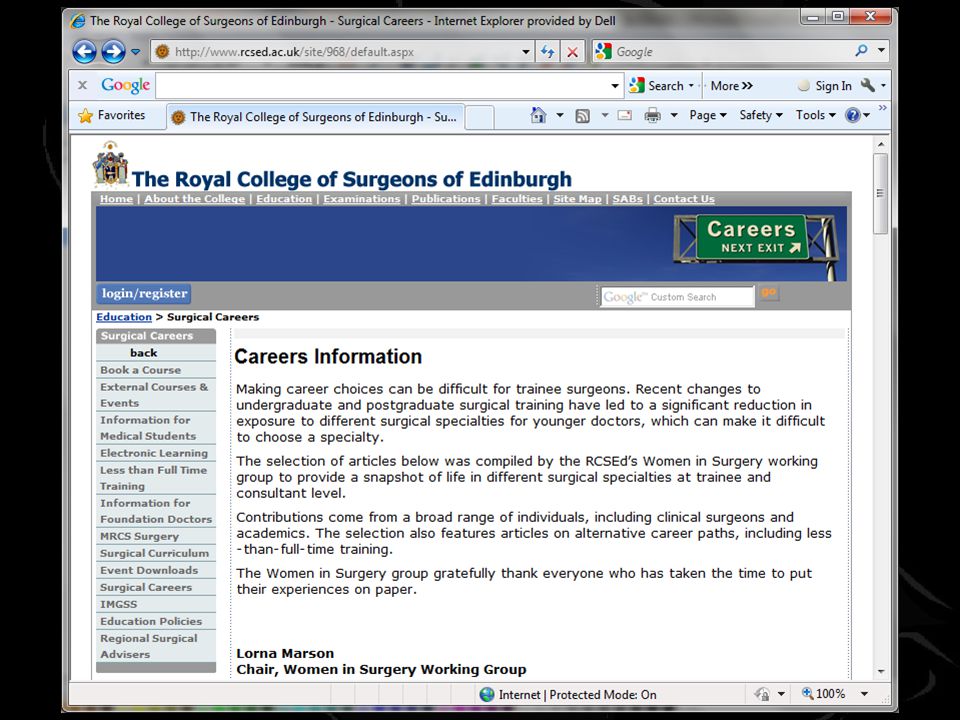Click the RSS feeds icon
This screenshot has width=960, height=720.
(582, 115)
